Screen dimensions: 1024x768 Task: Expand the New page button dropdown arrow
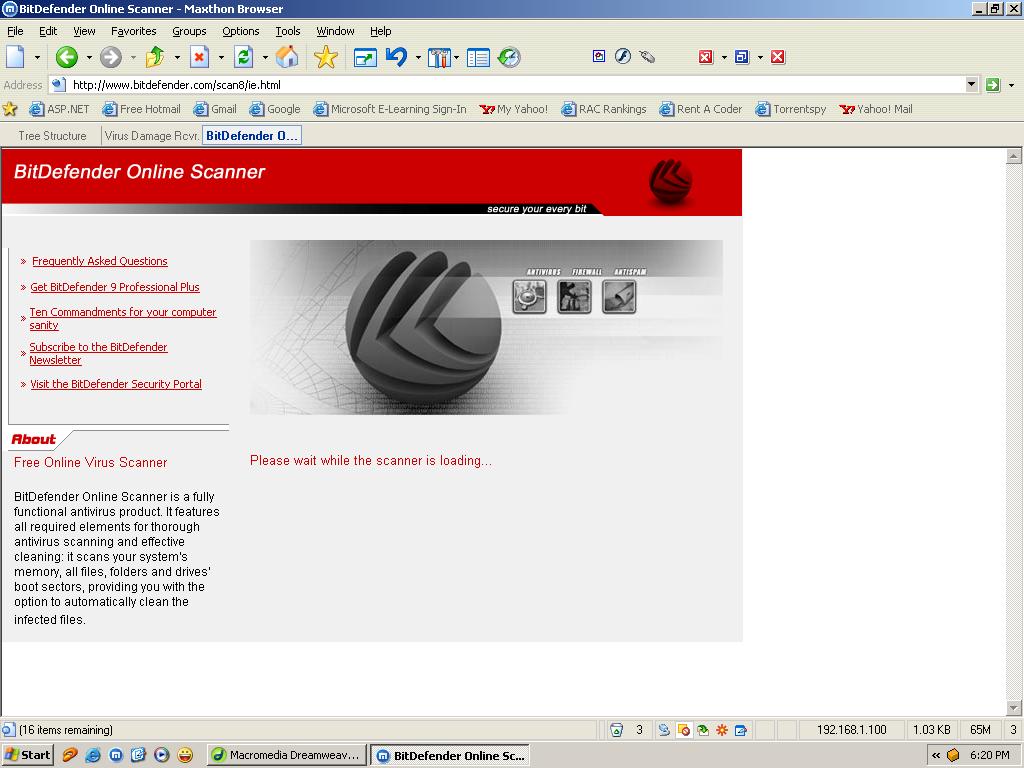point(37,57)
